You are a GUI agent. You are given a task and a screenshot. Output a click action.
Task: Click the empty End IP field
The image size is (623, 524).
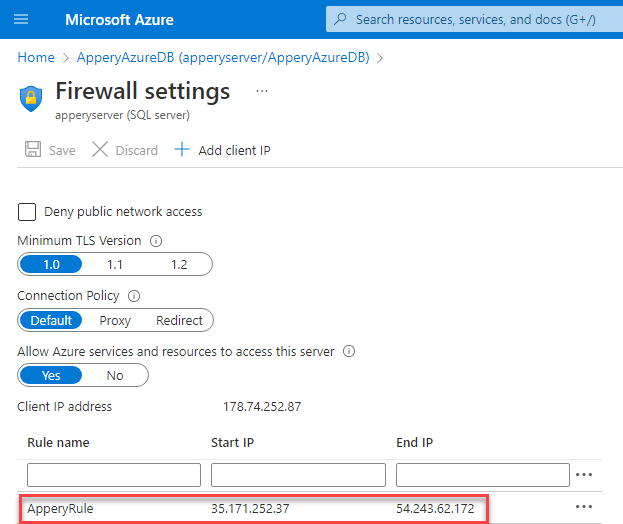pos(483,475)
